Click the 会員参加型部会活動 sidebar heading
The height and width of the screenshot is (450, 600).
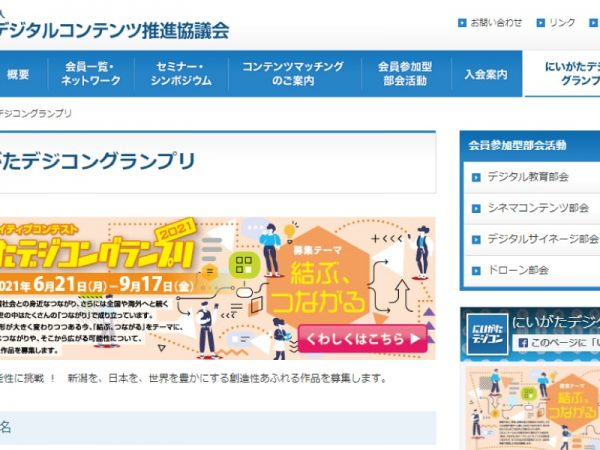[517, 145]
